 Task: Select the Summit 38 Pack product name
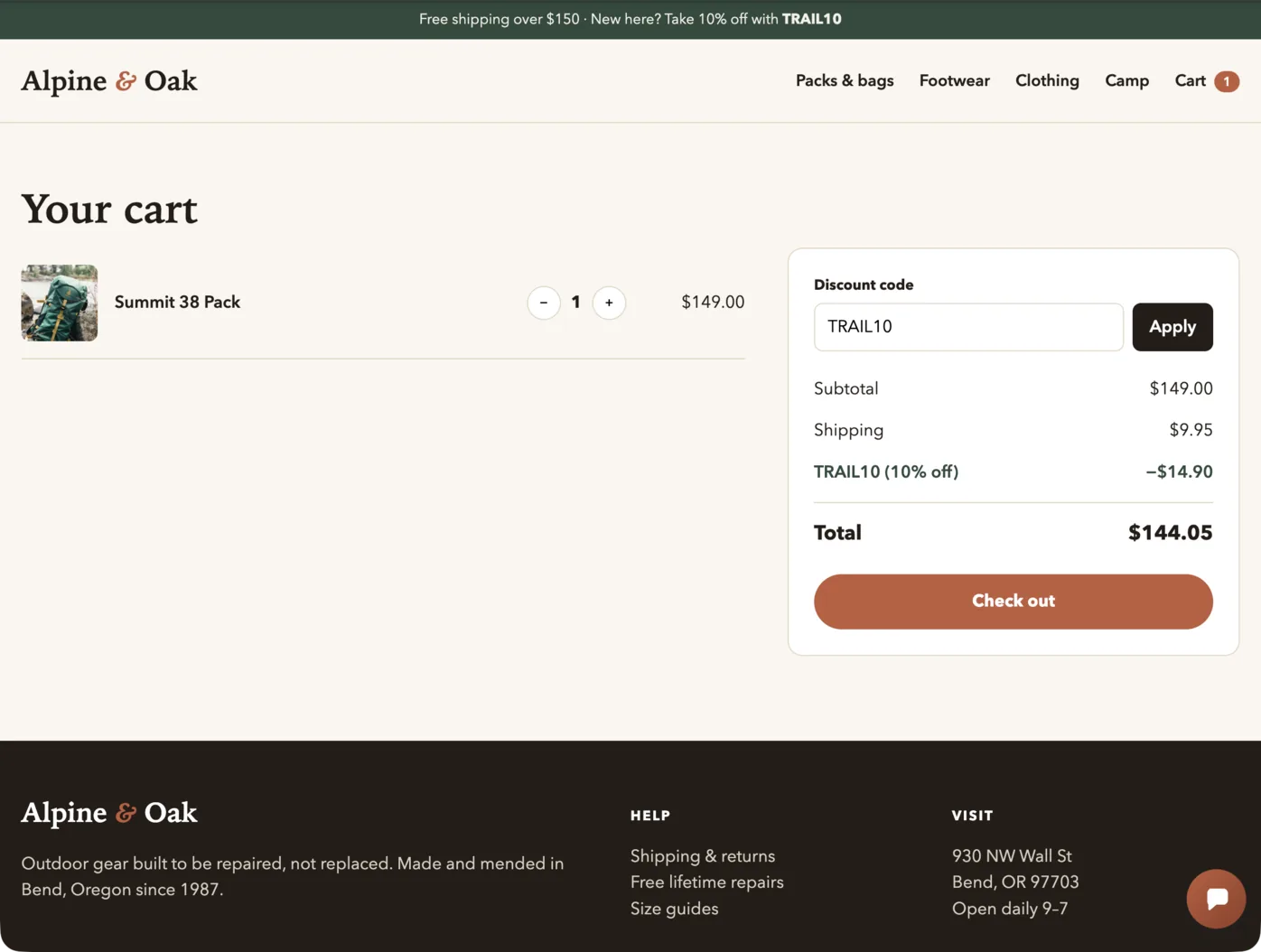[177, 302]
